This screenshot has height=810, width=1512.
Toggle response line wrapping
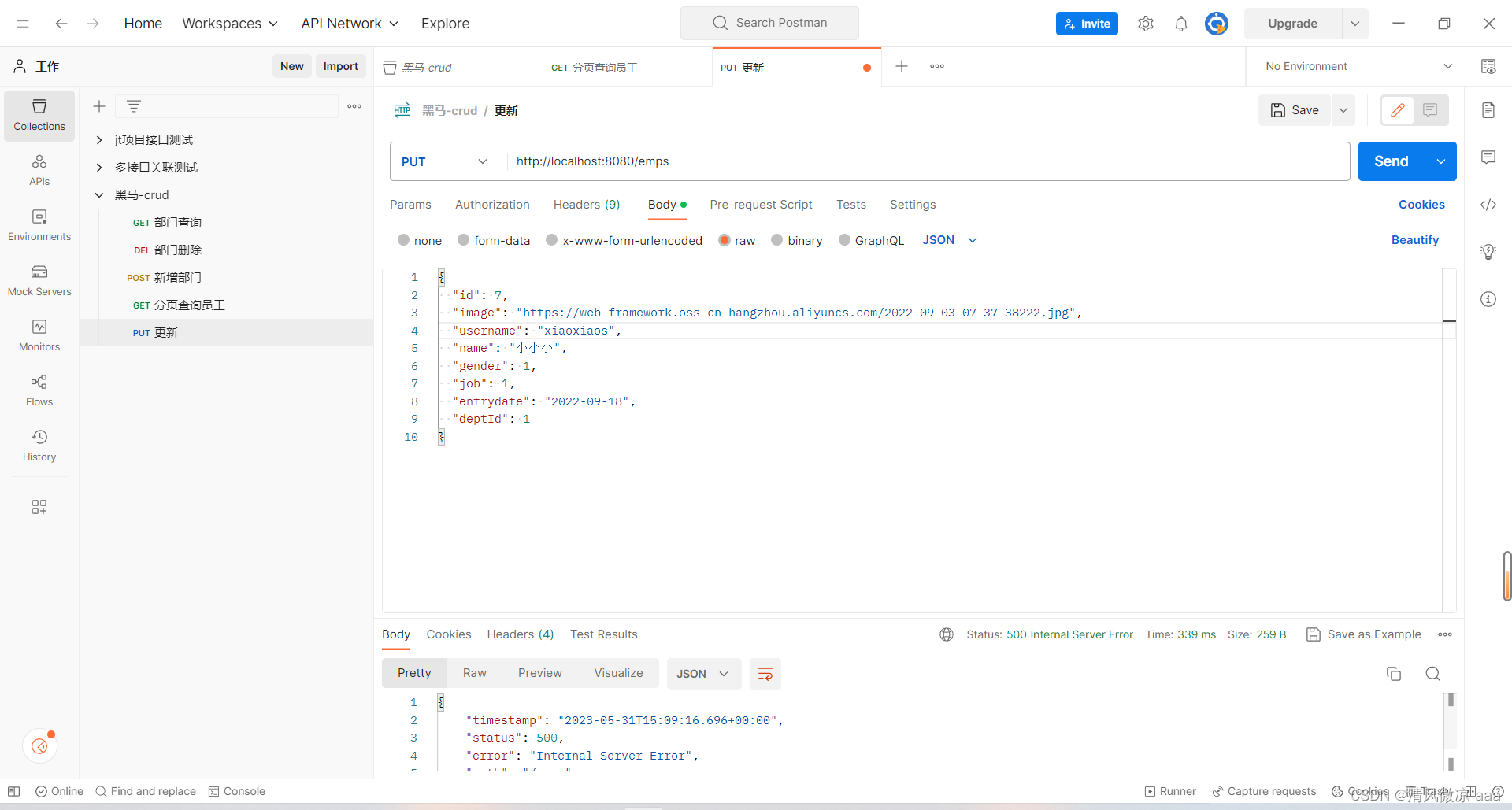pyautogui.click(x=765, y=674)
